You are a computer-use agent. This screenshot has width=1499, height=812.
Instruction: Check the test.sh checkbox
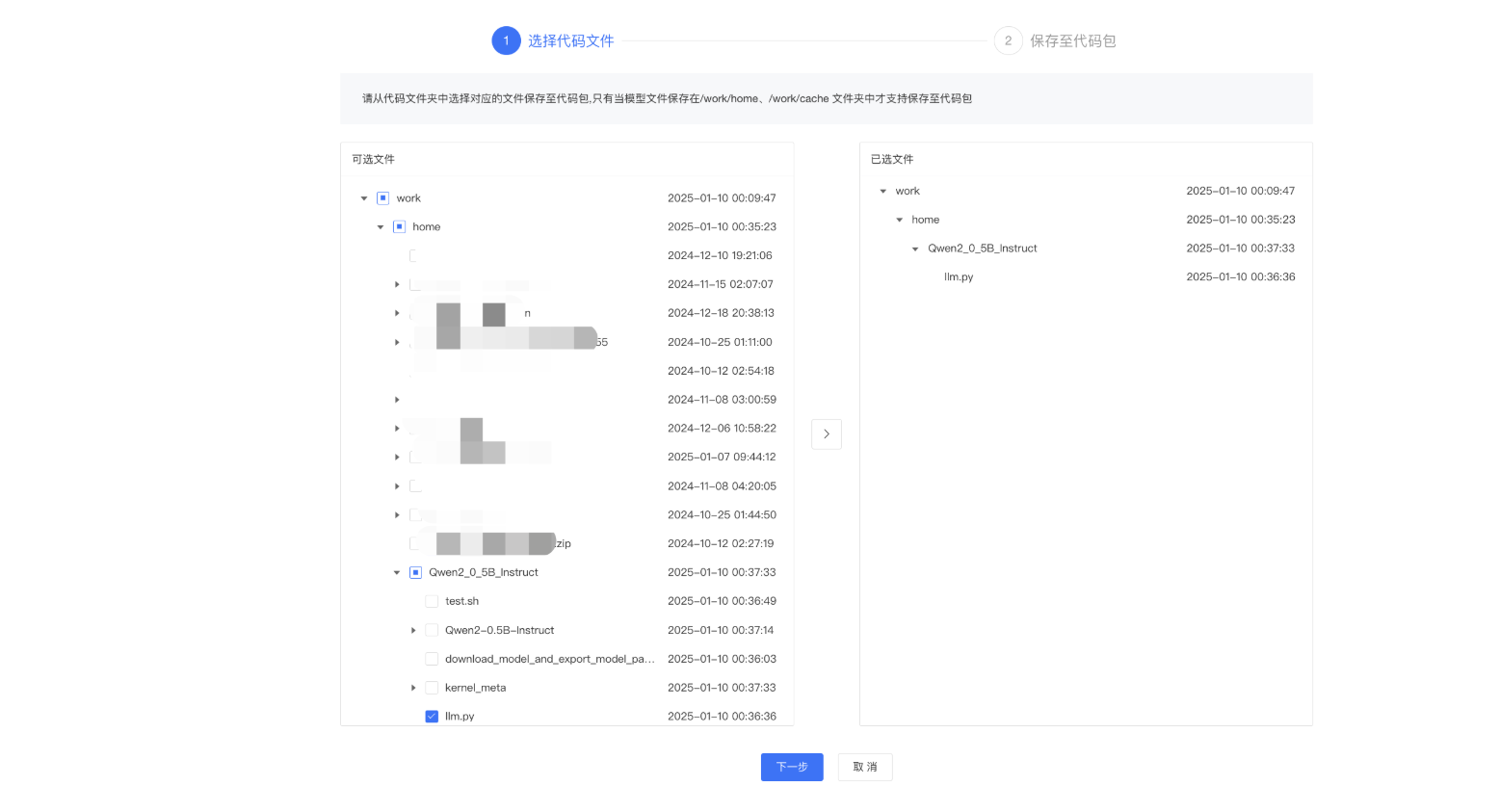tap(432, 601)
